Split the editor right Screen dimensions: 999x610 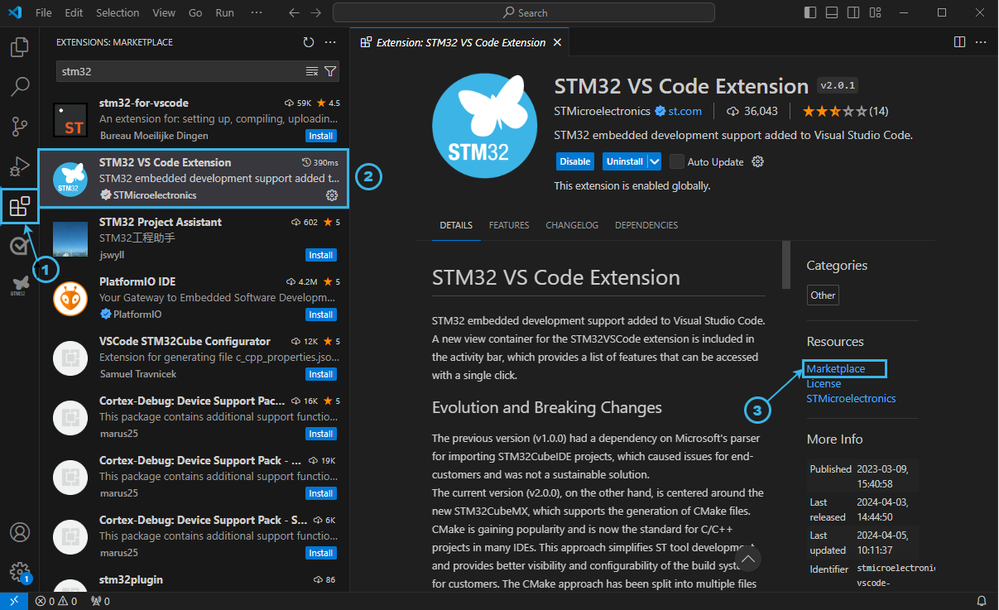(x=959, y=42)
